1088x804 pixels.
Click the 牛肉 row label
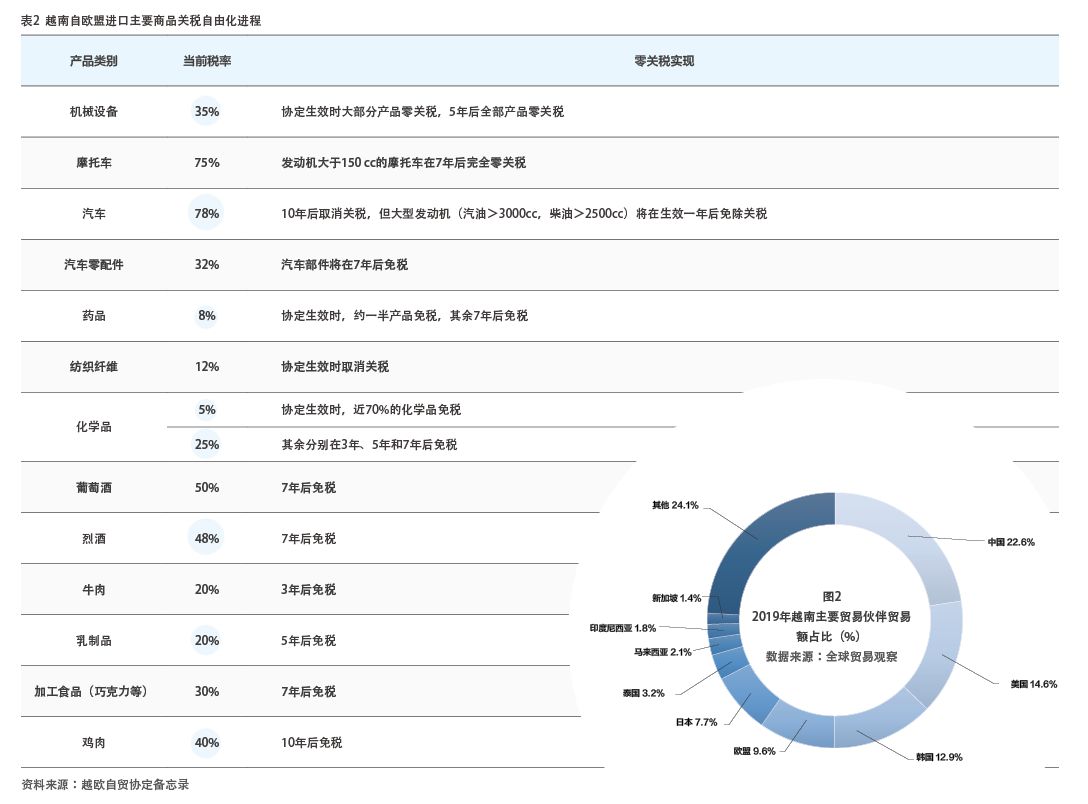94,590
